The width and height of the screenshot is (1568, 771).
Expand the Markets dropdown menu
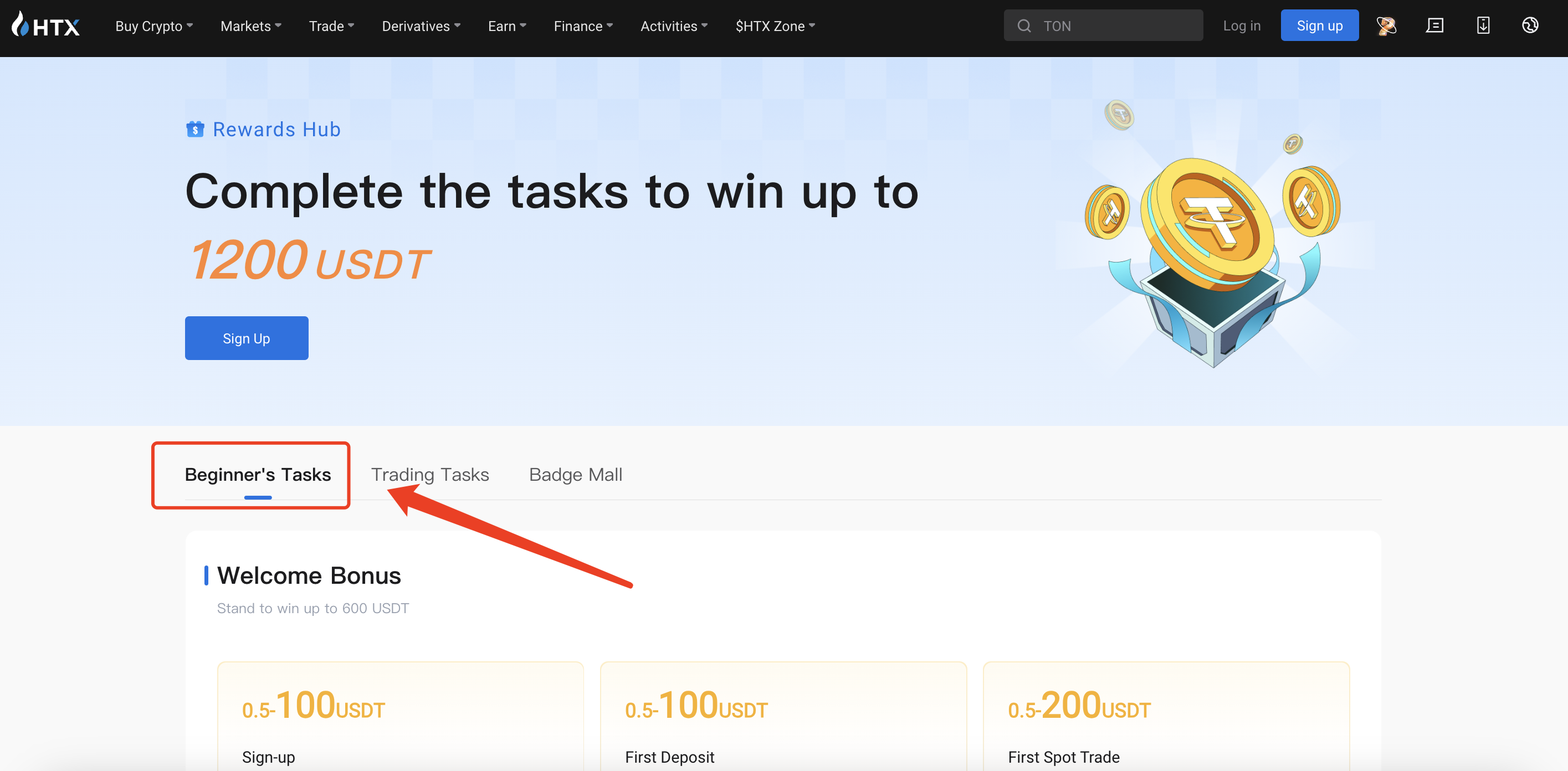(251, 26)
